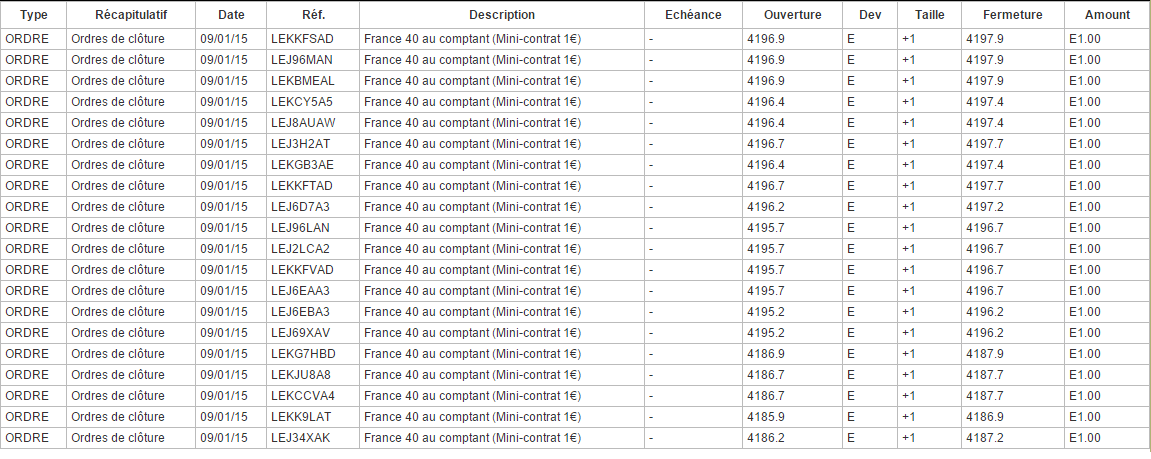Click reference LEJ6D7A3

tap(300, 207)
